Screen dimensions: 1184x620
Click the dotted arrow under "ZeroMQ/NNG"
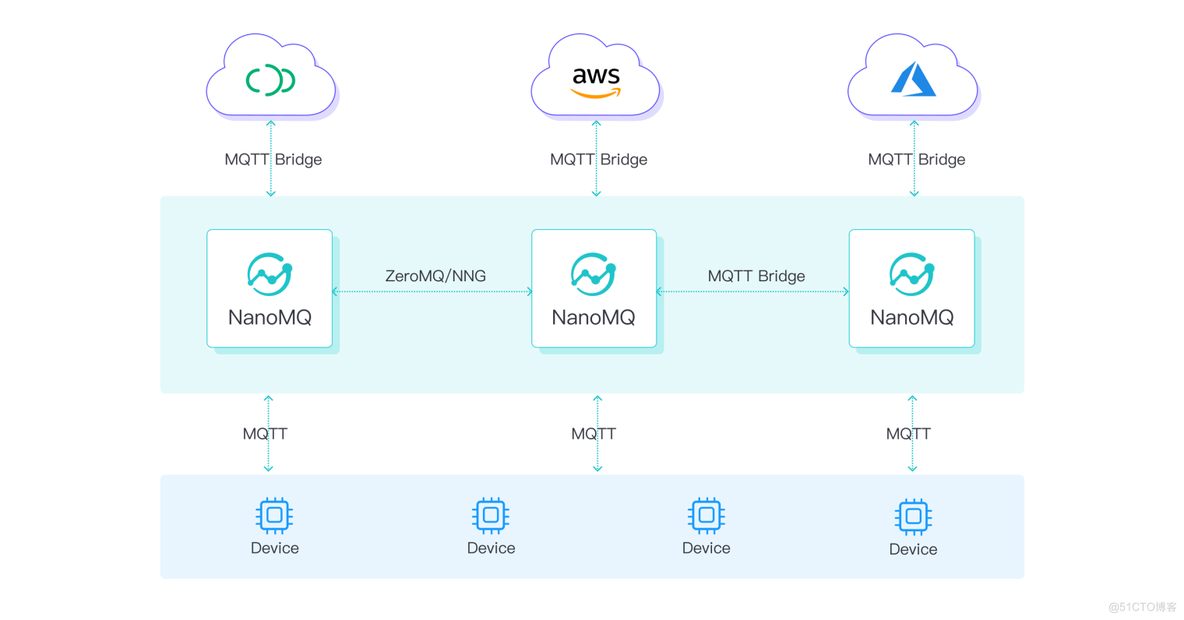click(433, 291)
